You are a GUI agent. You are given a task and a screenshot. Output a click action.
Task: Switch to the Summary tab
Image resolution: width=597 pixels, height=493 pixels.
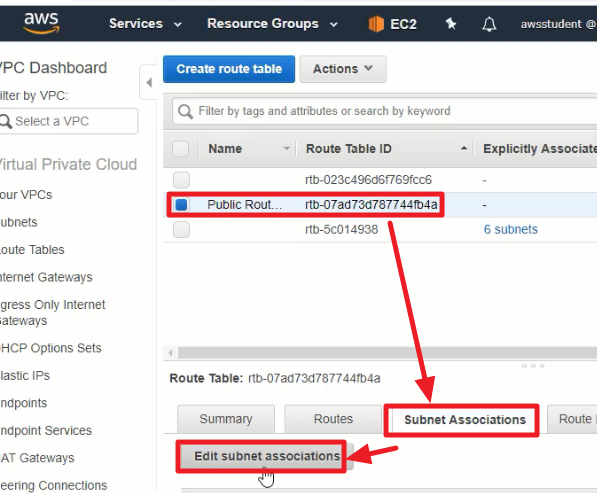226,419
